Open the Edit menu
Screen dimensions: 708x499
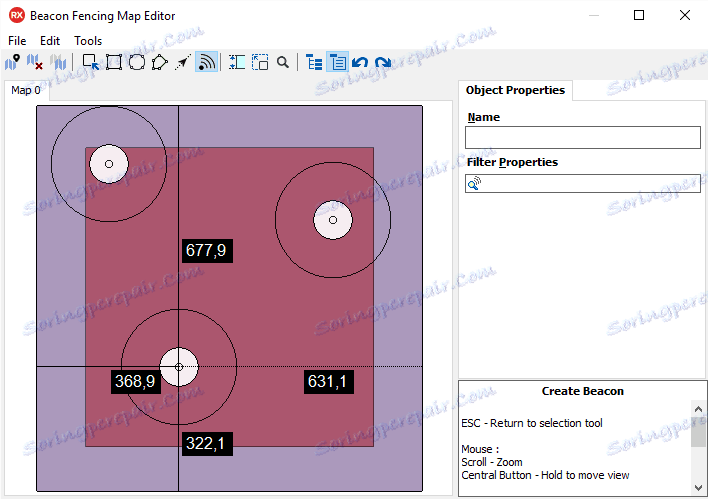click(x=50, y=41)
